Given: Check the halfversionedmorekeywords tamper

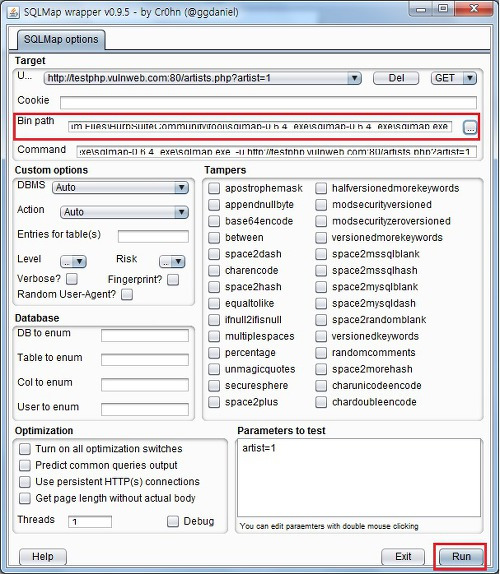Looking at the screenshot, I should [x=321, y=188].
